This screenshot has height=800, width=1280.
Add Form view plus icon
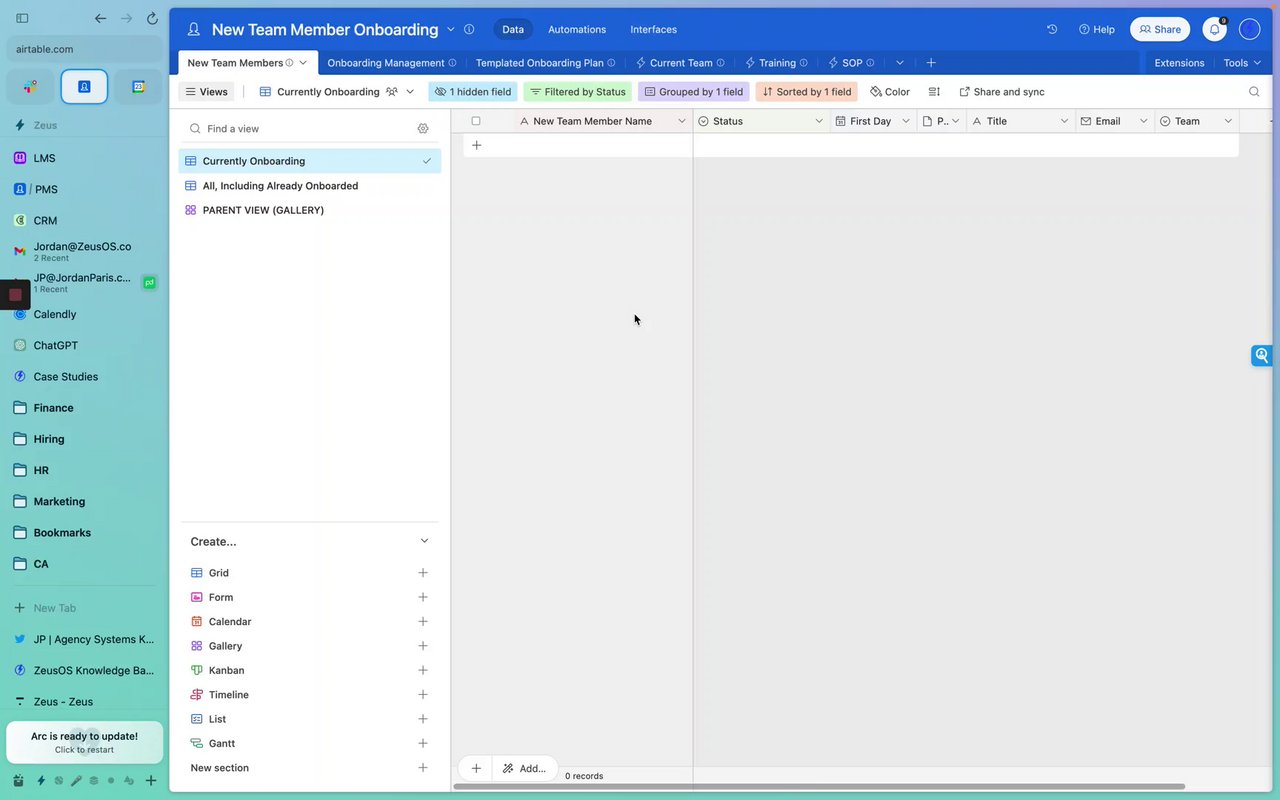(x=423, y=597)
